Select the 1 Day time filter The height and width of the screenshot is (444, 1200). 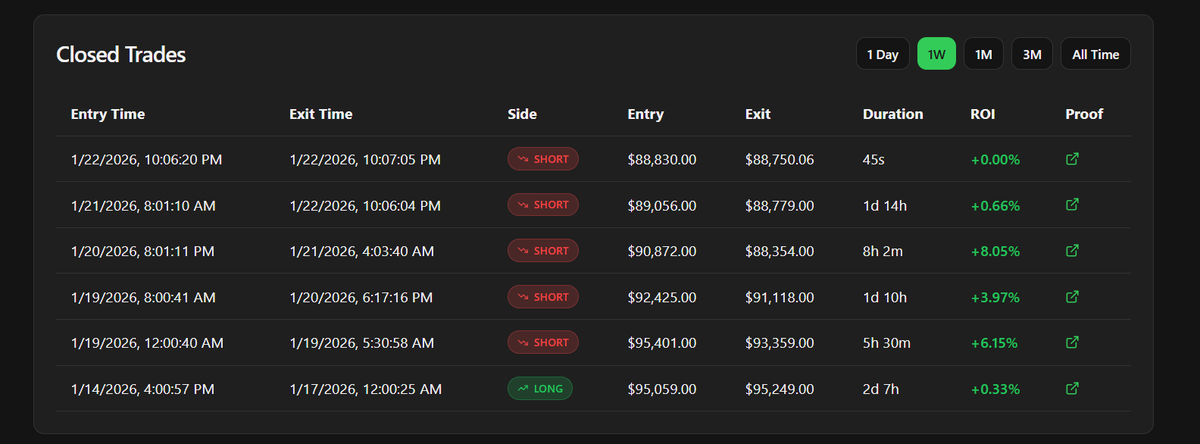(882, 54)
